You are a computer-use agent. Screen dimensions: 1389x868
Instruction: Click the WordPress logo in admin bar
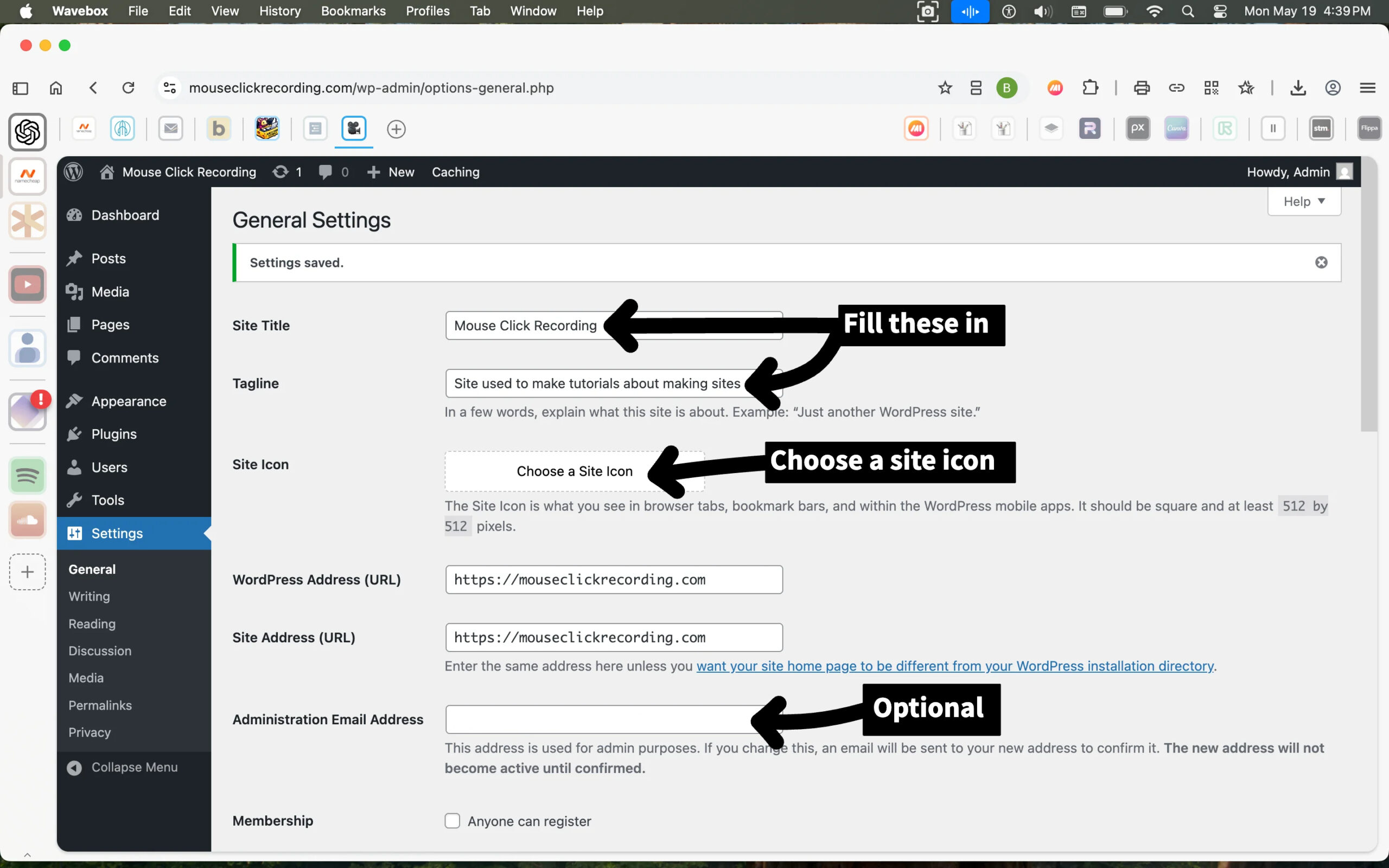click(73, 171)
